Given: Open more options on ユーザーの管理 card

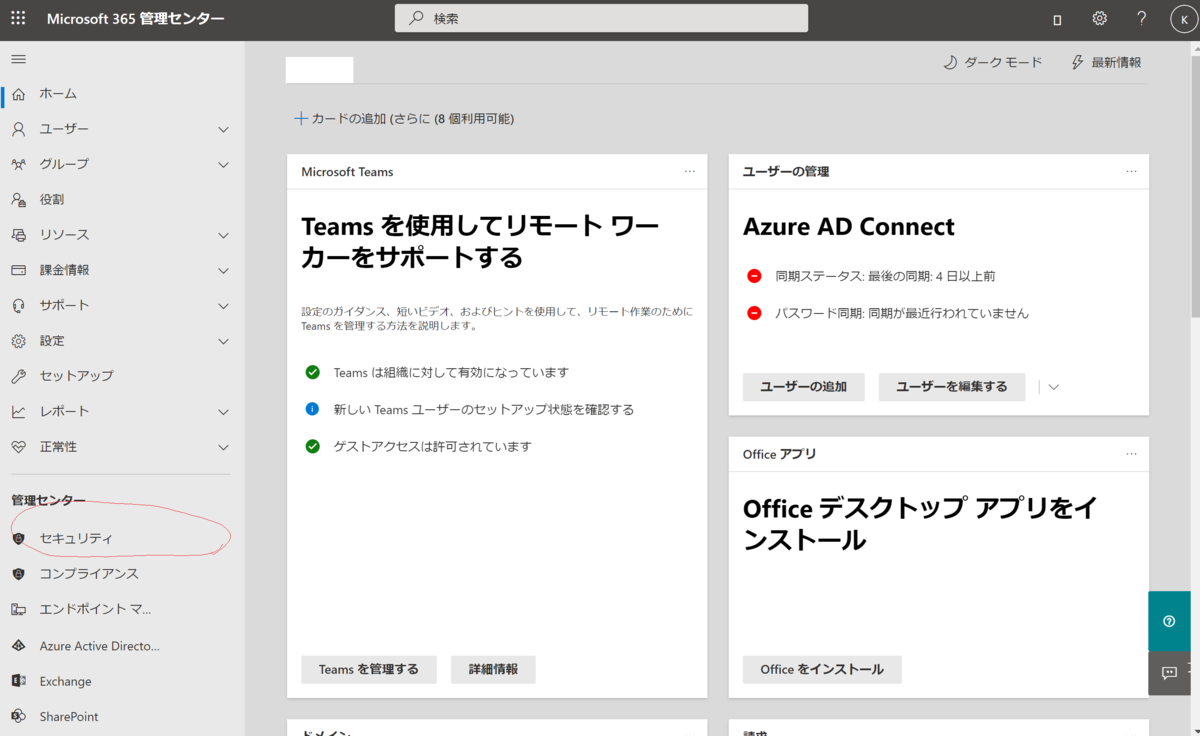Looking at the screenshot, I should (x=1131, y=172).
